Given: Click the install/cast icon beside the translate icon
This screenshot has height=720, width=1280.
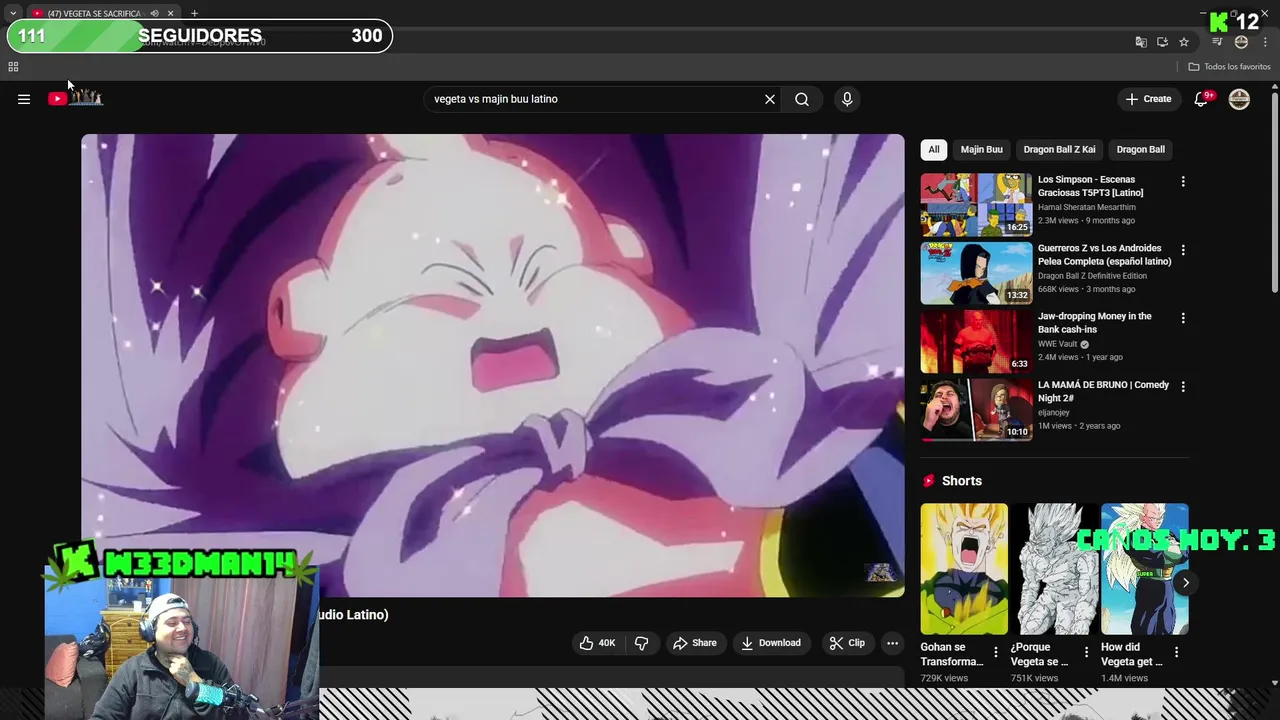Looking at the screenshot, I should pyautogui.click(x=1162, y=42).
